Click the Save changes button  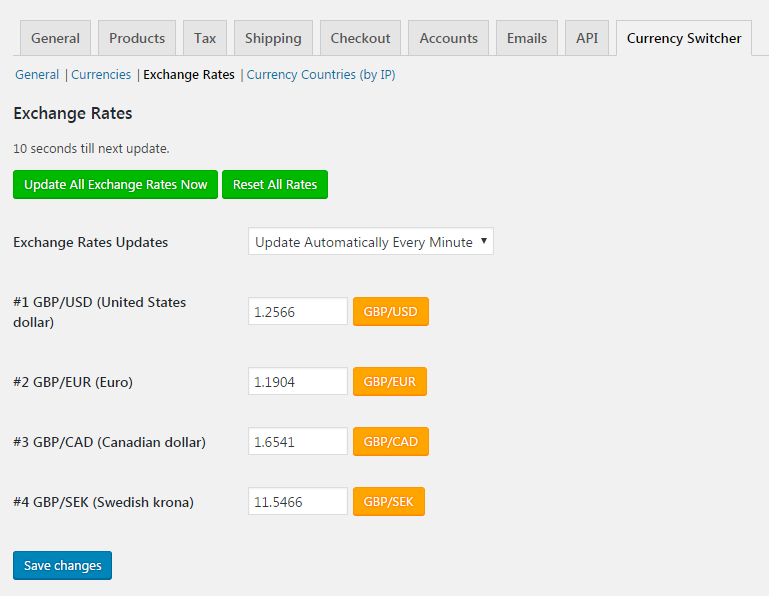(x=62, y=565)
